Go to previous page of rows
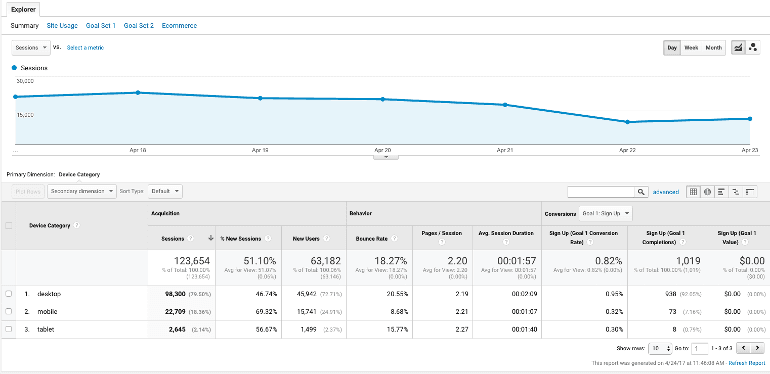The image size is (770, 374). point(744,348)
